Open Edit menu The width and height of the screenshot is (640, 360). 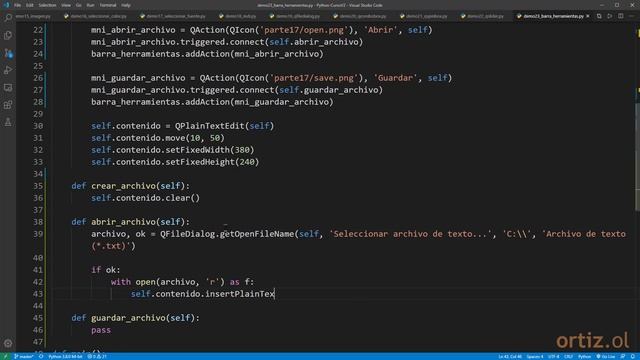(30, 5)
